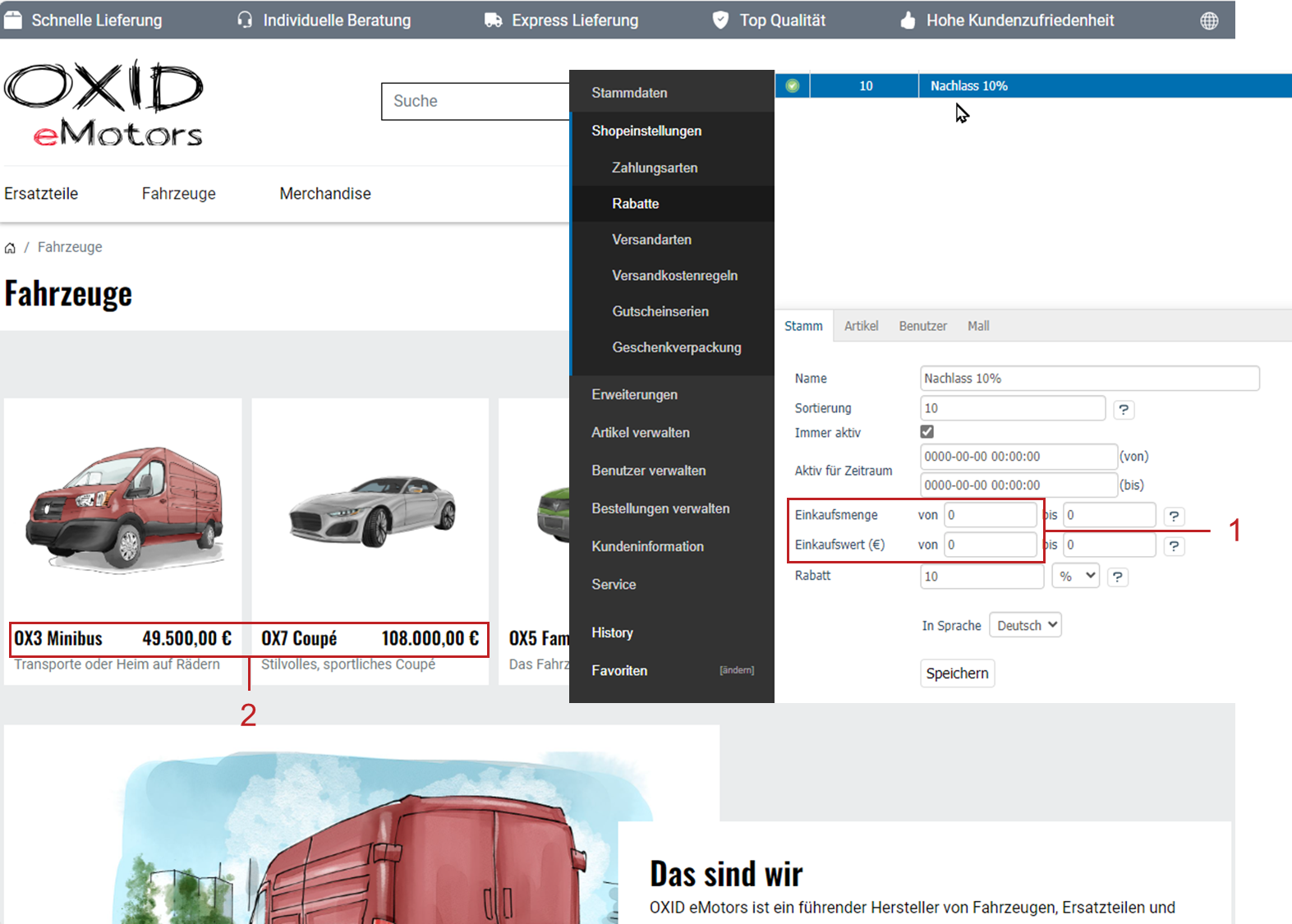Click the green active status icon
Viewport: 1292px width, 924px height.
click(x=793, y=86)
